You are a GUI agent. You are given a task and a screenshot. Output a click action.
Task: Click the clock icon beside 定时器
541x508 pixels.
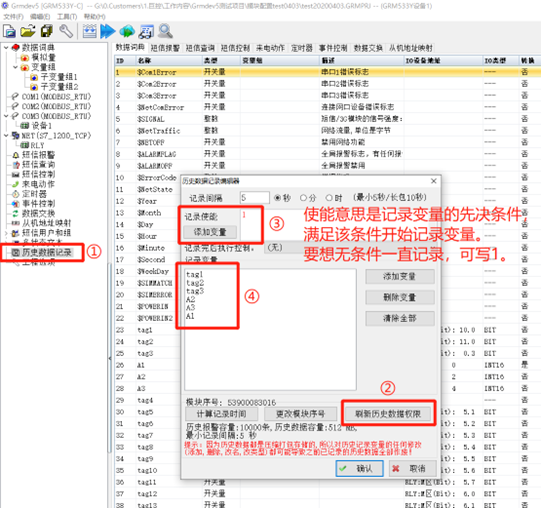[x=16, y=194]
